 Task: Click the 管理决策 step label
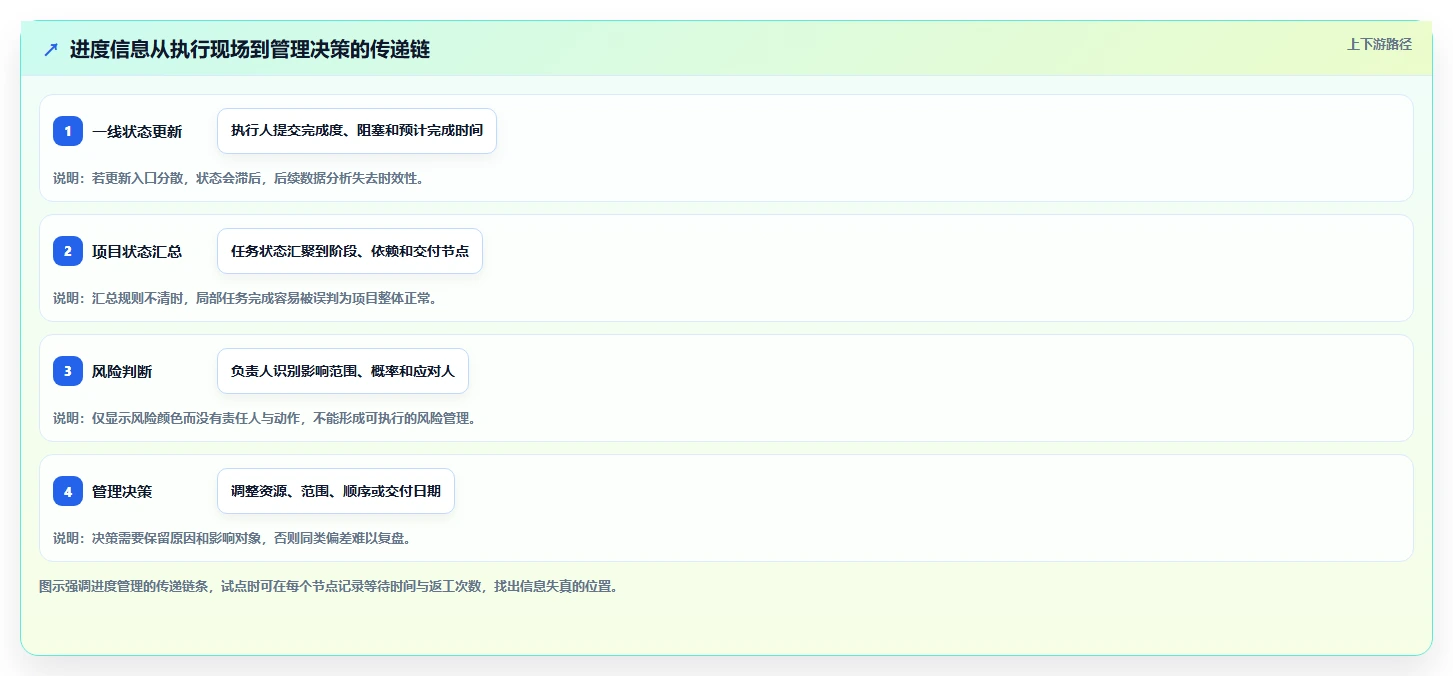[122, 491]
